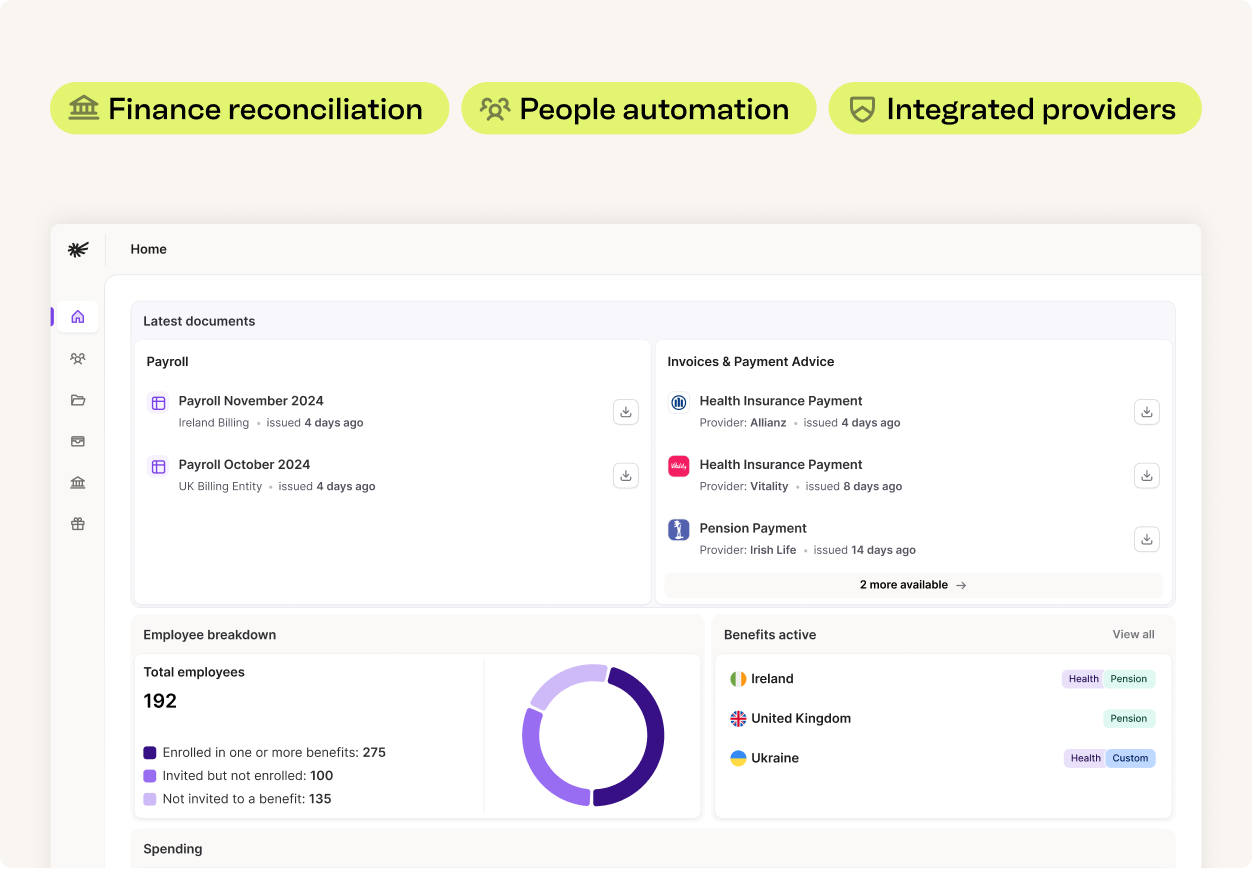The image size is (1252, 869).
Task: Select the Integrated providers pill
Action: pos(1015,108)
